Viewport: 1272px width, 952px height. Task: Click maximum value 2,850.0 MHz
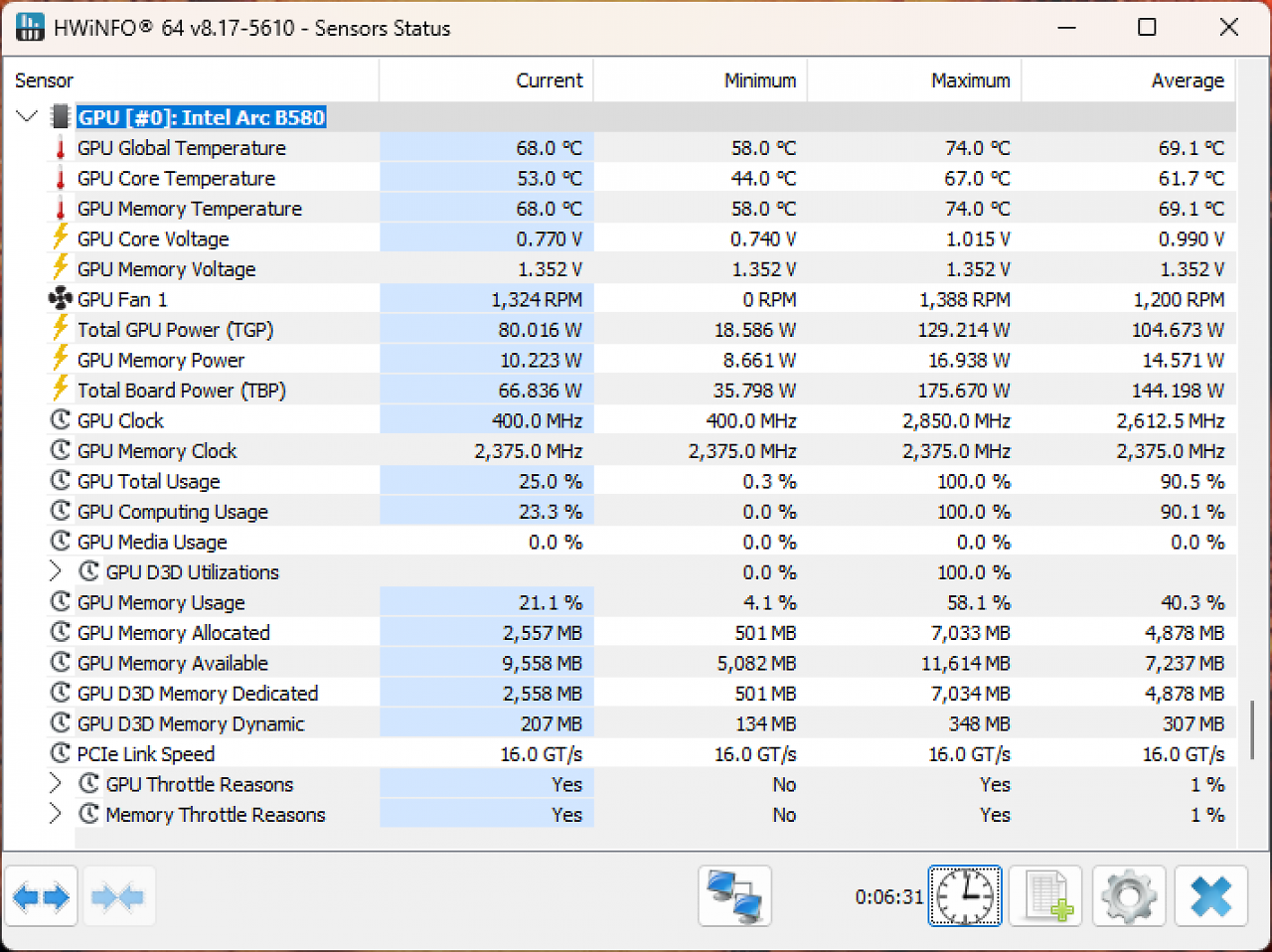[x=956, y=420]
